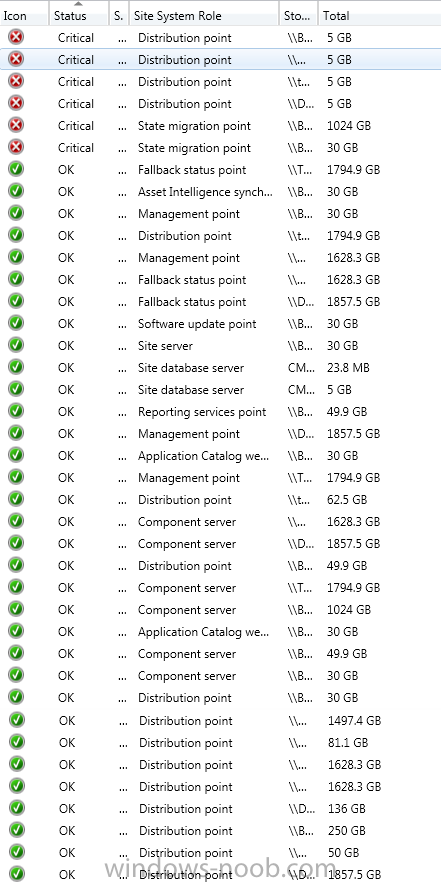The width and height of the screenshot is (441, 883).
Task: Click the OK icon for the 62.5 GB Distribution point
Action: point(16,500)
